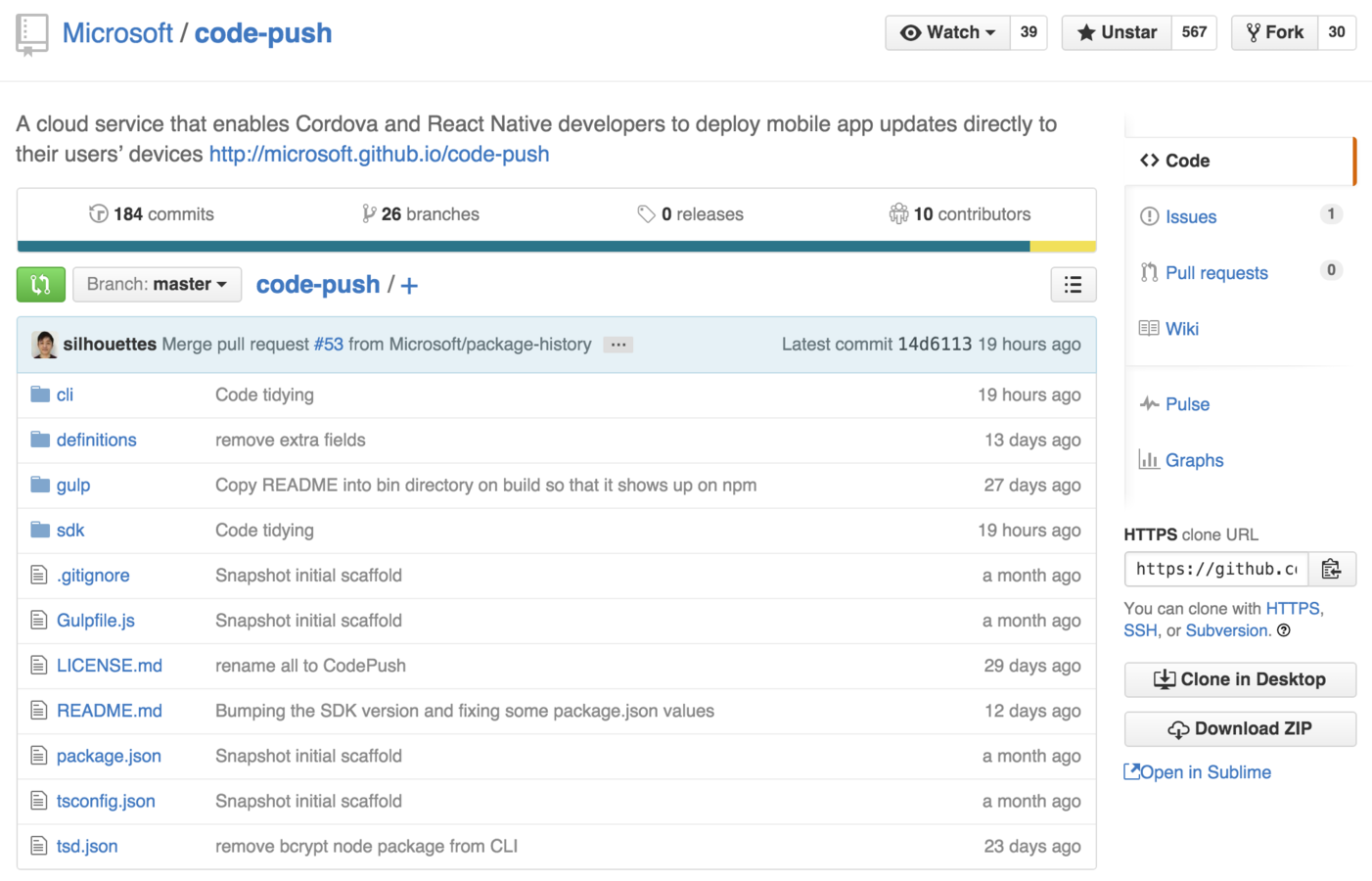
Task: Open the sdk folder icon
Action: point(40,530)
